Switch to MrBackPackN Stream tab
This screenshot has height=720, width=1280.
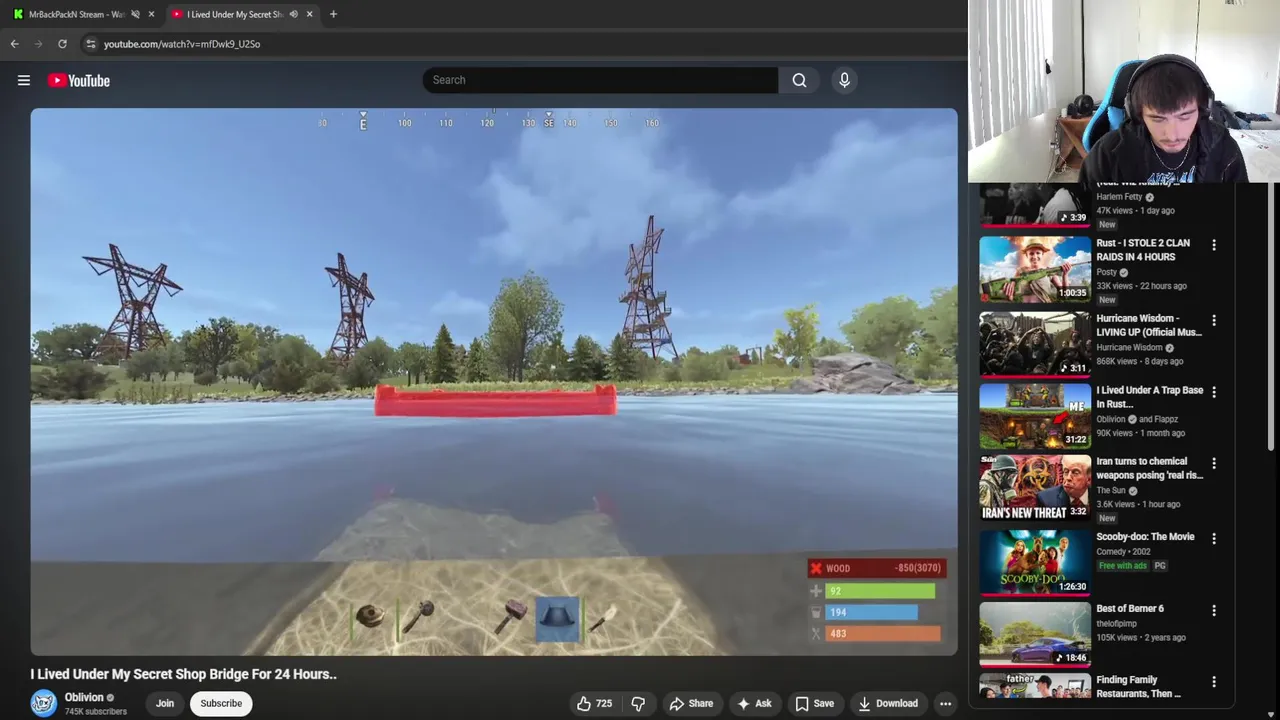pyautogui.click(x=77, y=14)
